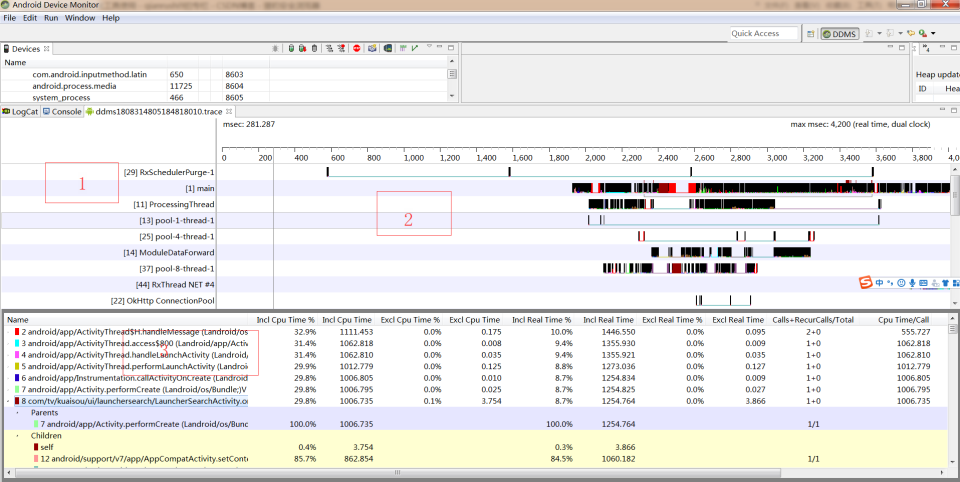
Task: Open the Edit menu
Action: tap(30, 18)
